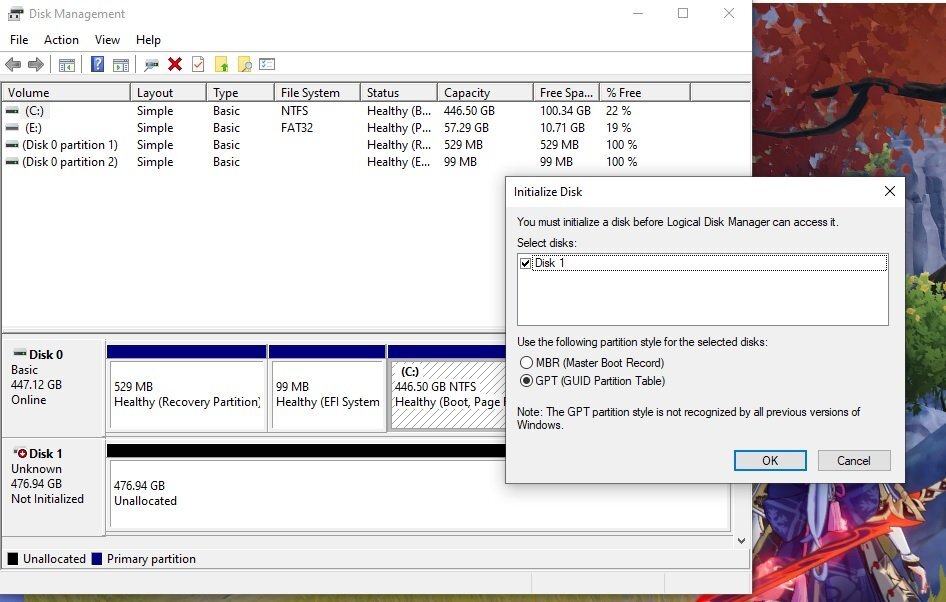Confirm with the OK button

point(770,460)
